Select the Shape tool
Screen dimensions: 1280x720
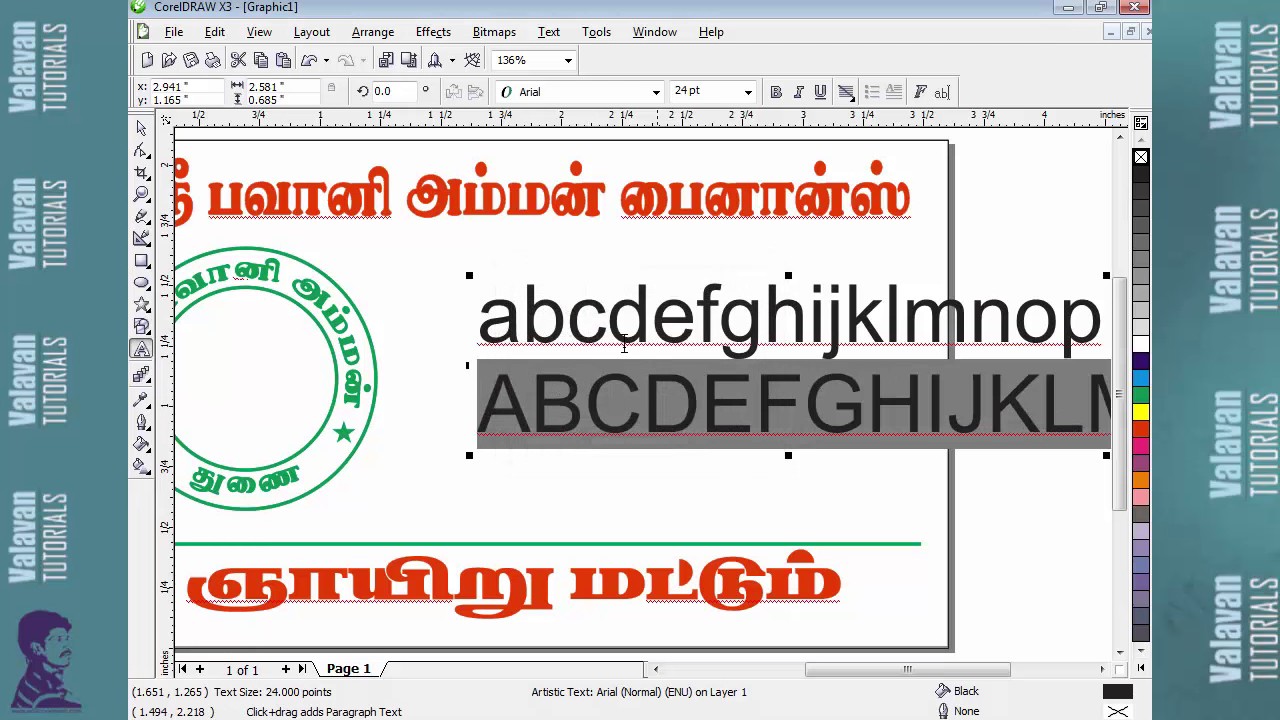pos(141,150)
